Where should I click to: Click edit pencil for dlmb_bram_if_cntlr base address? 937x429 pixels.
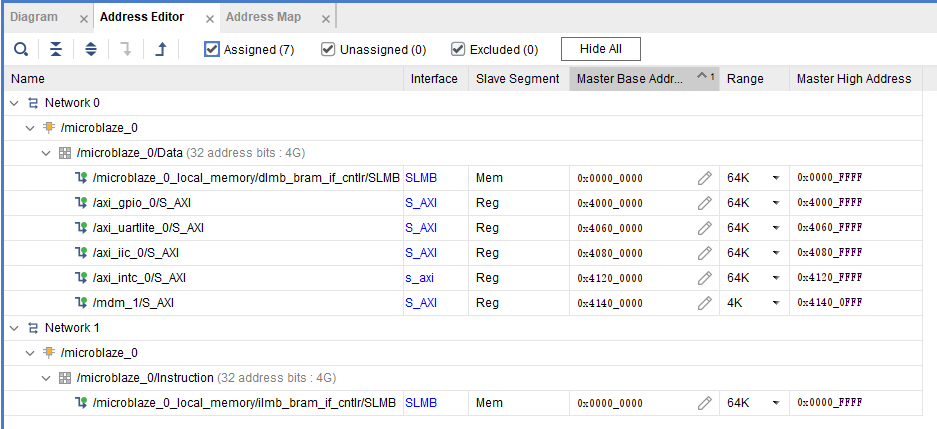pos(705,178)
